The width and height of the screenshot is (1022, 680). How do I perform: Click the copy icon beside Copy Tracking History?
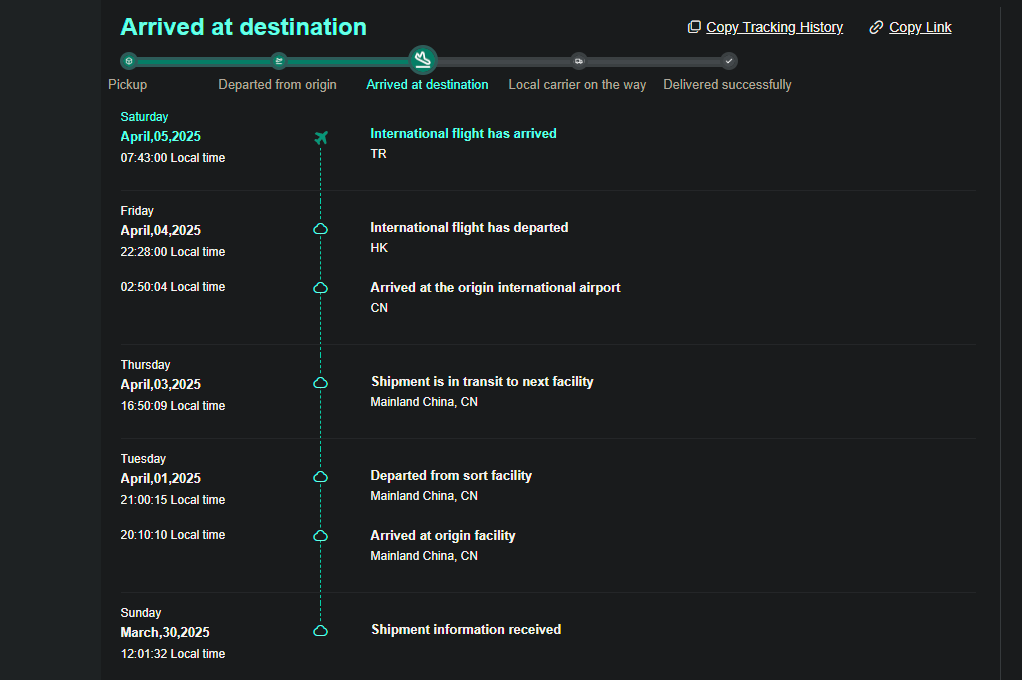point(694,27)
